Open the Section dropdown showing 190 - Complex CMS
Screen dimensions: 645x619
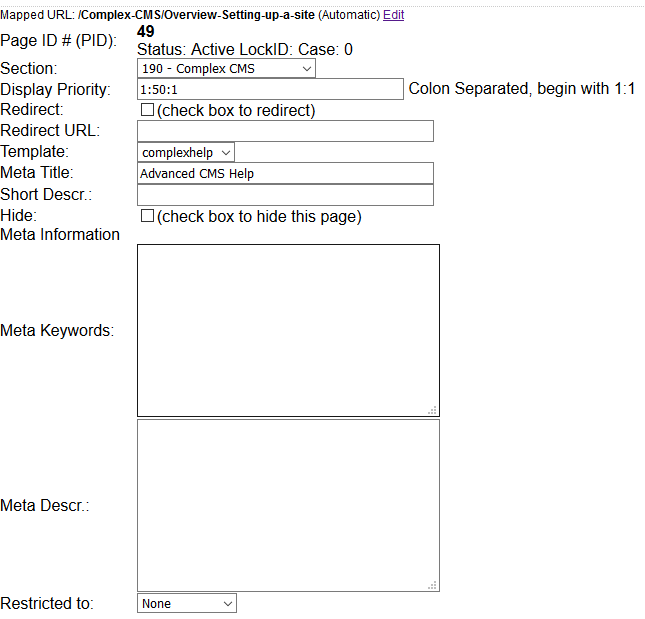pyautogui.click(x=226, y=69)
